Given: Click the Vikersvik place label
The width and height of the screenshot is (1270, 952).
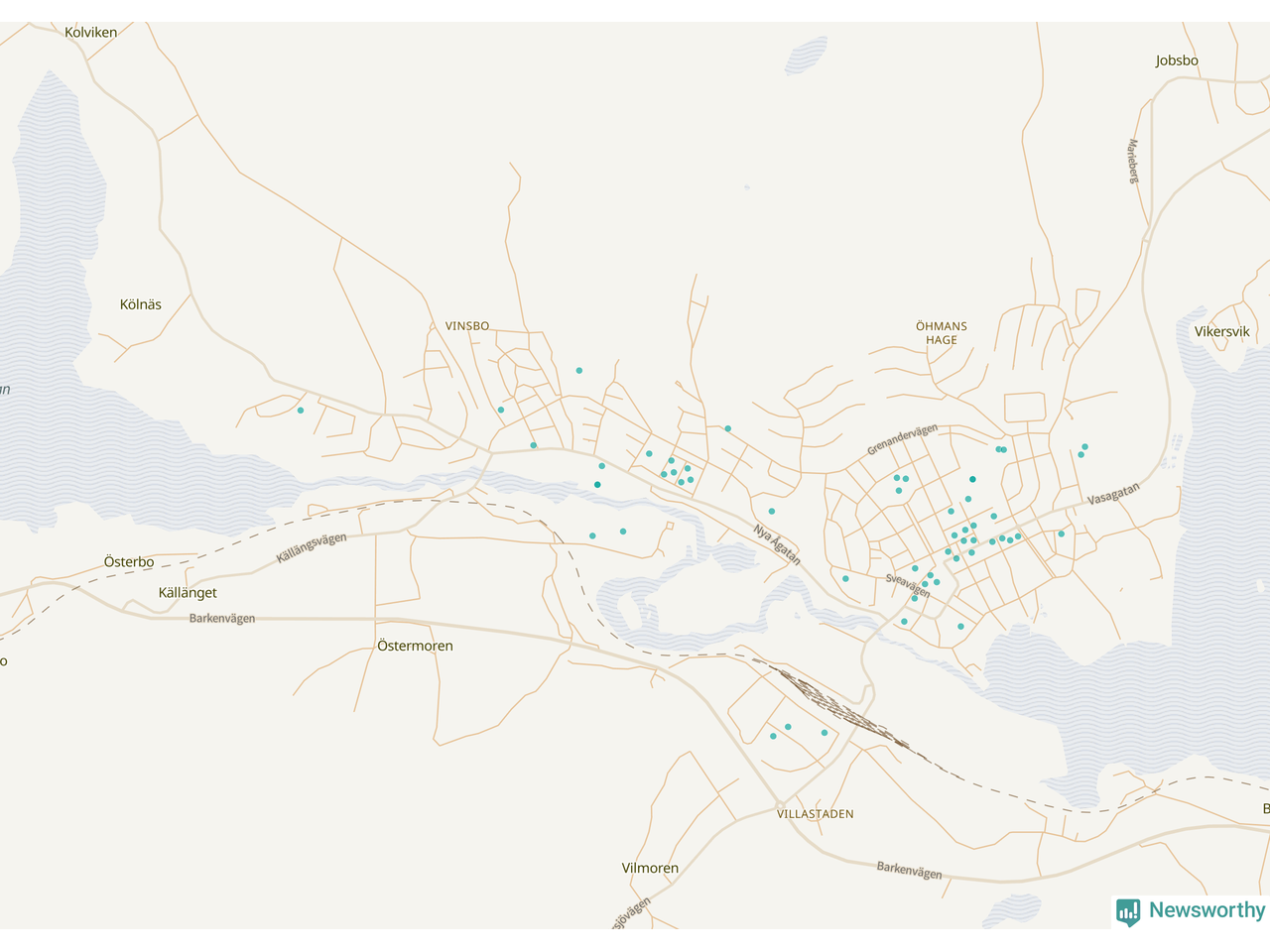Looking at the screenshot, I should point(1222,332).
